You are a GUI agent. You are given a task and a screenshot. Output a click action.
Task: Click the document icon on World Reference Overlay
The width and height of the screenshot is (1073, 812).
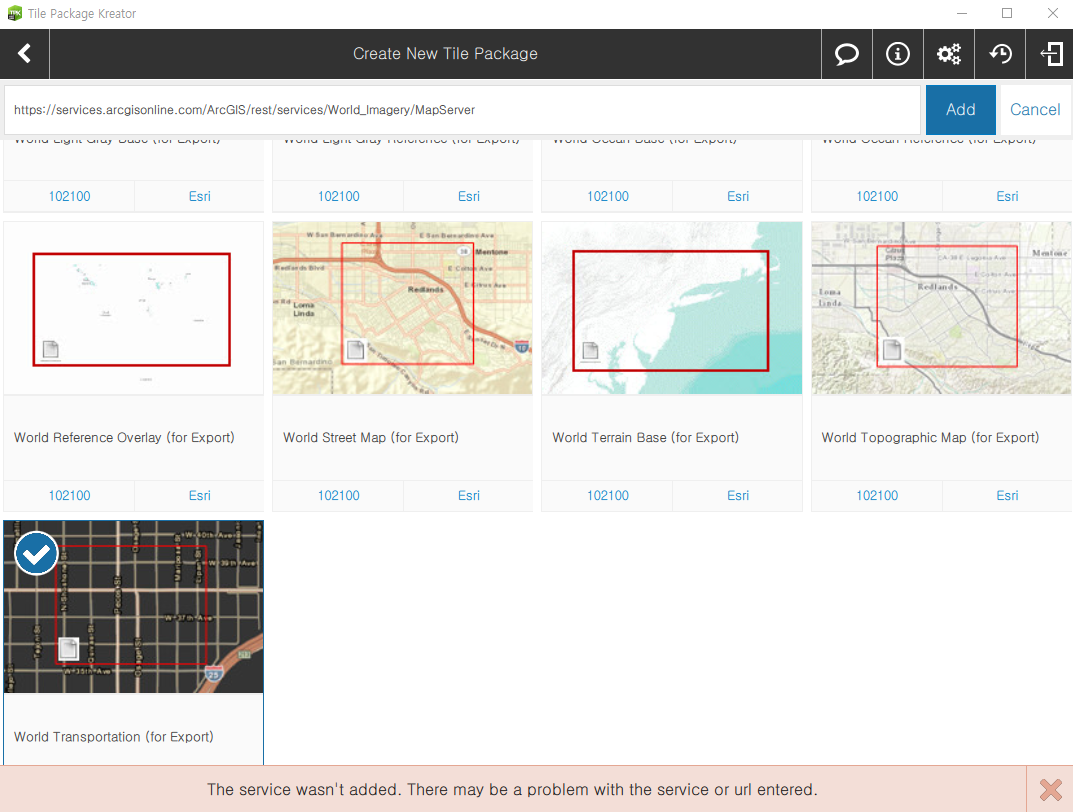[x=51, y=350]
